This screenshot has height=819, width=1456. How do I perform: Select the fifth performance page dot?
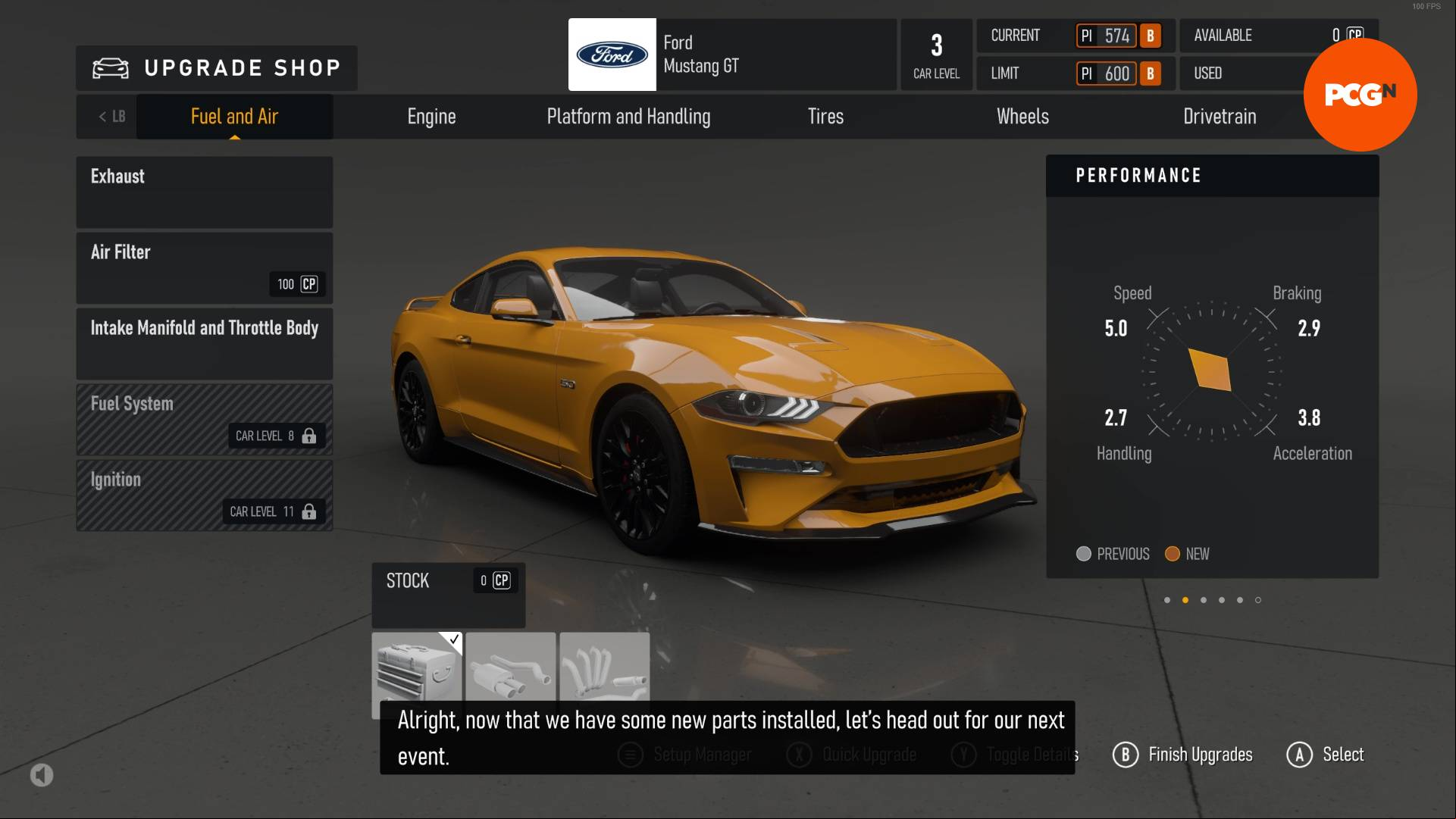(1240, 600)
